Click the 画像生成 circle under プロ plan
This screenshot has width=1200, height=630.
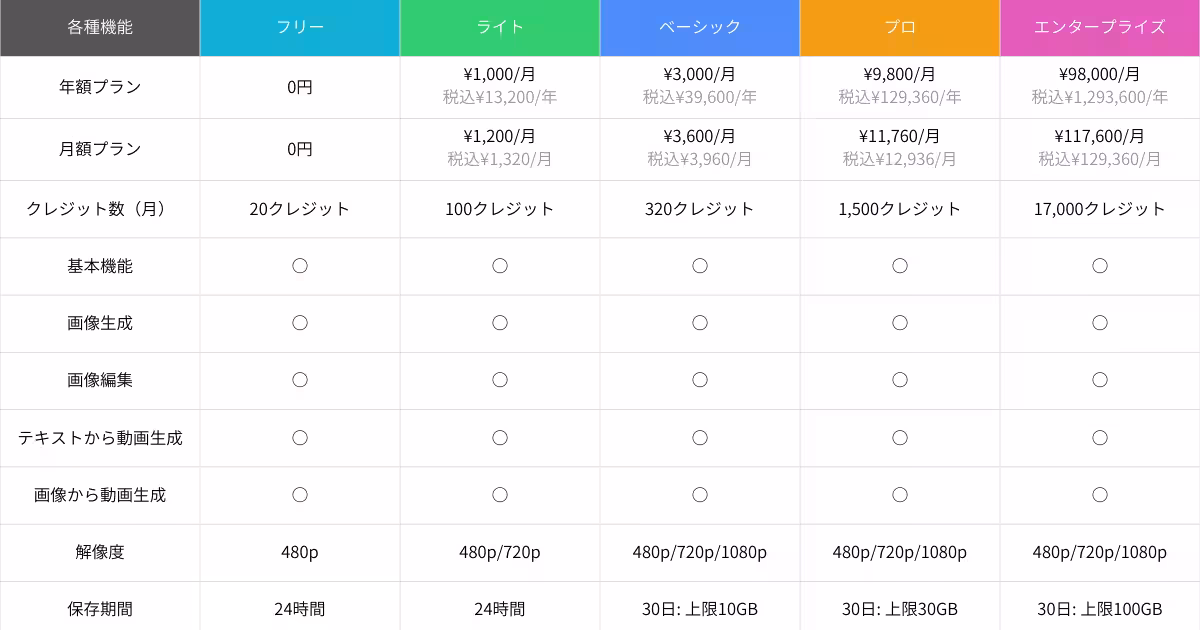[900, 323]
